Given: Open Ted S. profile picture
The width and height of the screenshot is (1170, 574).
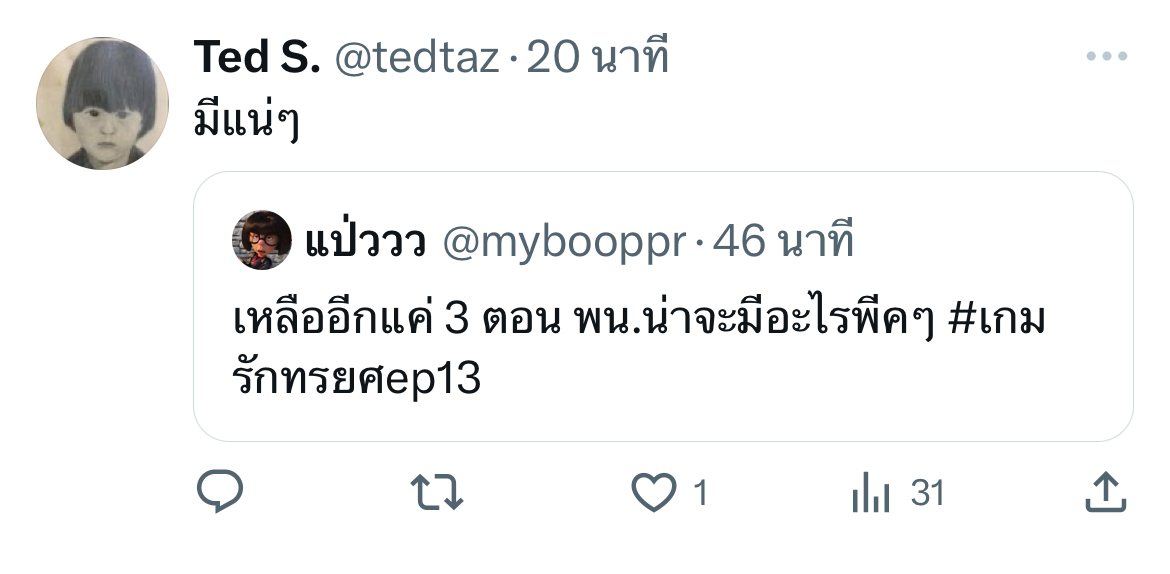Looking at the screenshot, I should [102, 103].
